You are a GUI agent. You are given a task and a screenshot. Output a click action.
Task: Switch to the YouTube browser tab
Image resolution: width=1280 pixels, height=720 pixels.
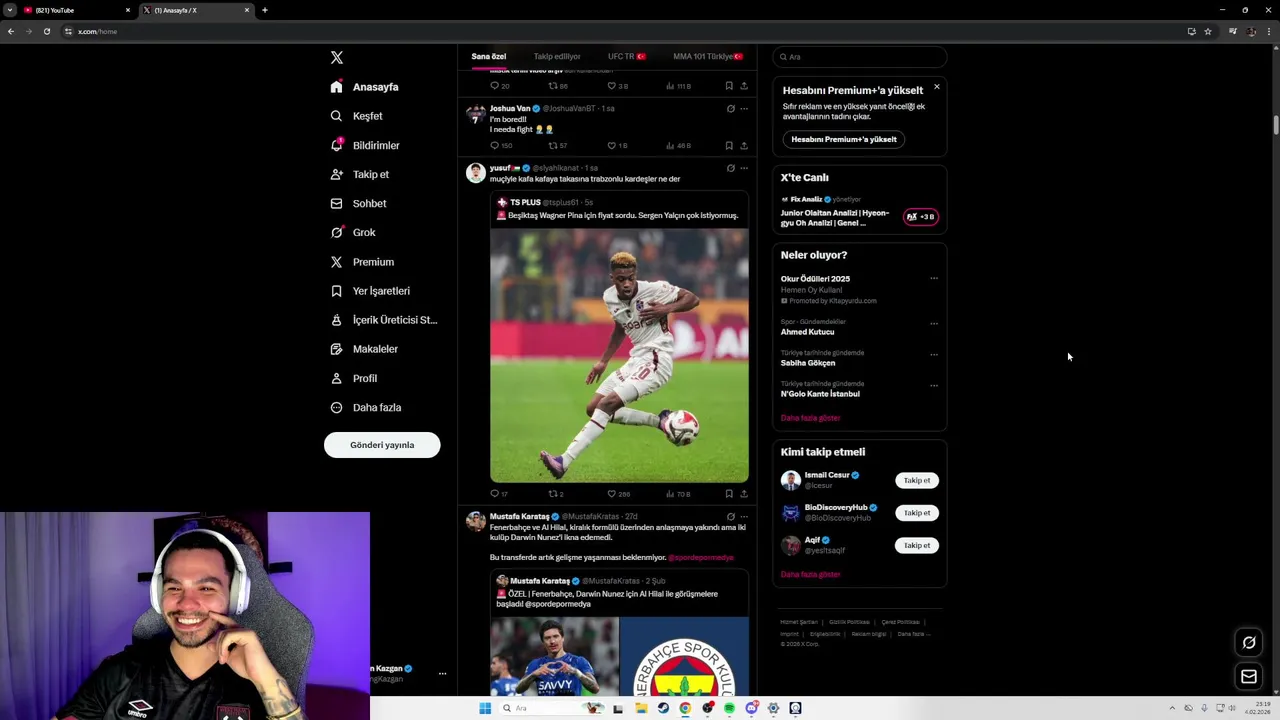77,10
